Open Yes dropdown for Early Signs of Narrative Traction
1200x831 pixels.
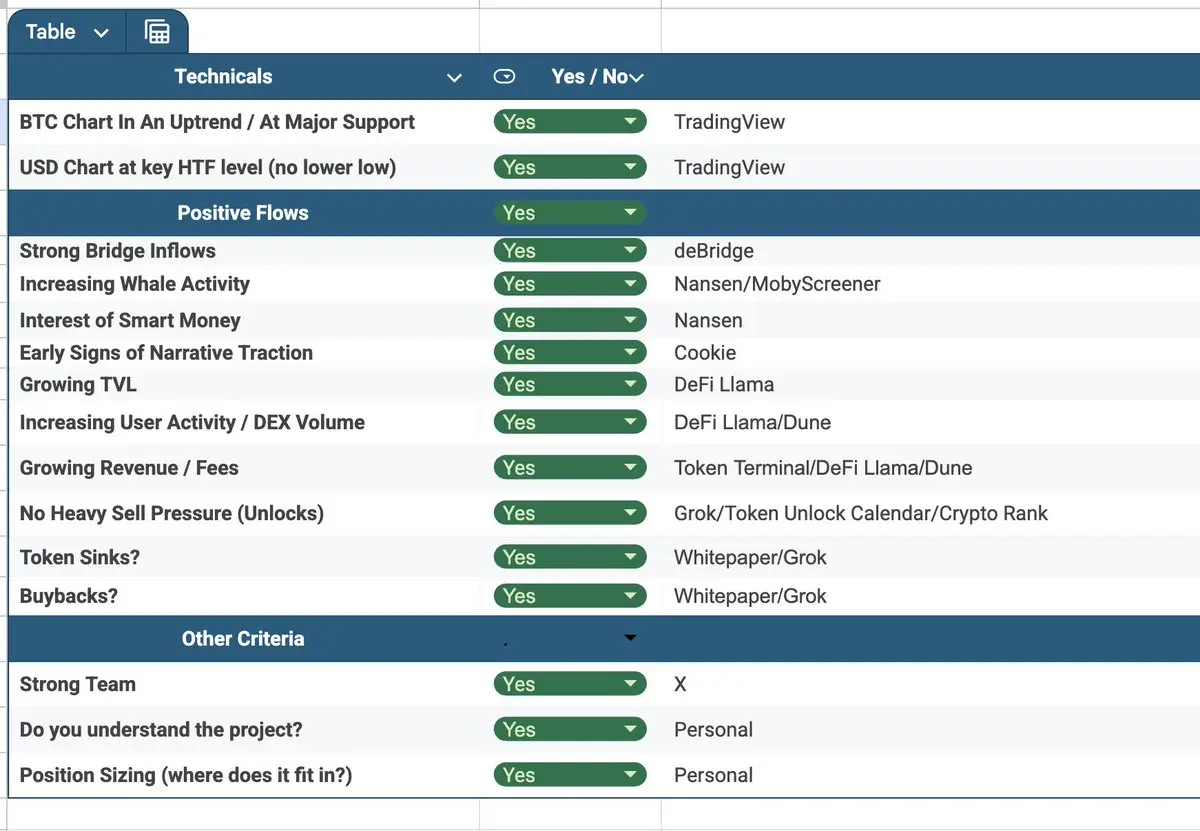click(x=570, y=352)
